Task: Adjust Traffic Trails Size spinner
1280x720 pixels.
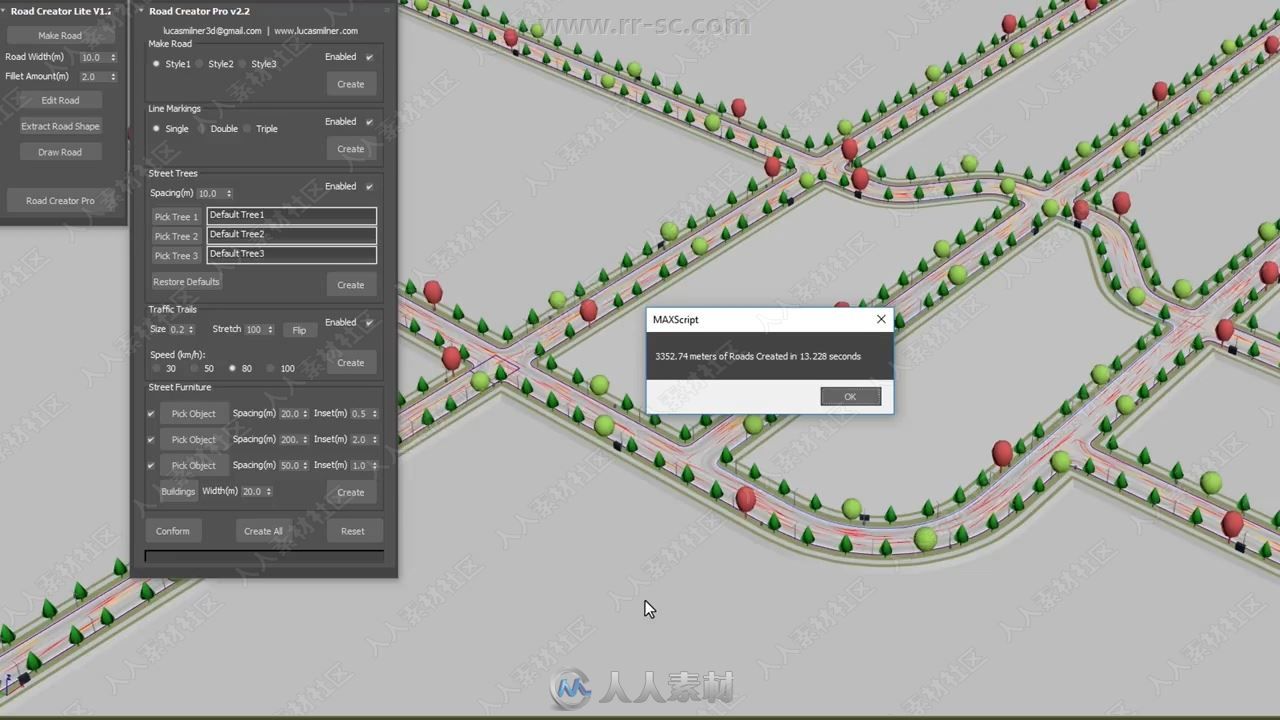Action: click(193, 330)
